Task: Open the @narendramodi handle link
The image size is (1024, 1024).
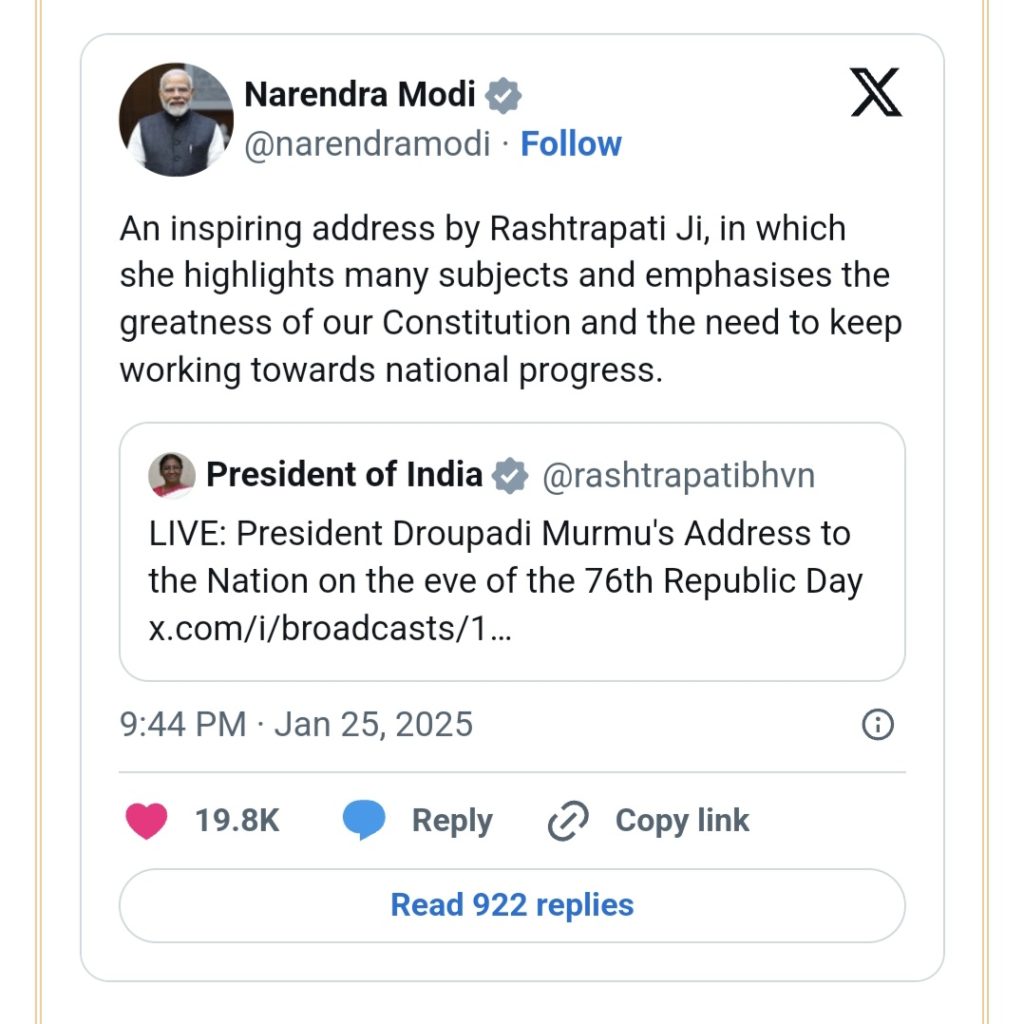Action: click(367, 144)
